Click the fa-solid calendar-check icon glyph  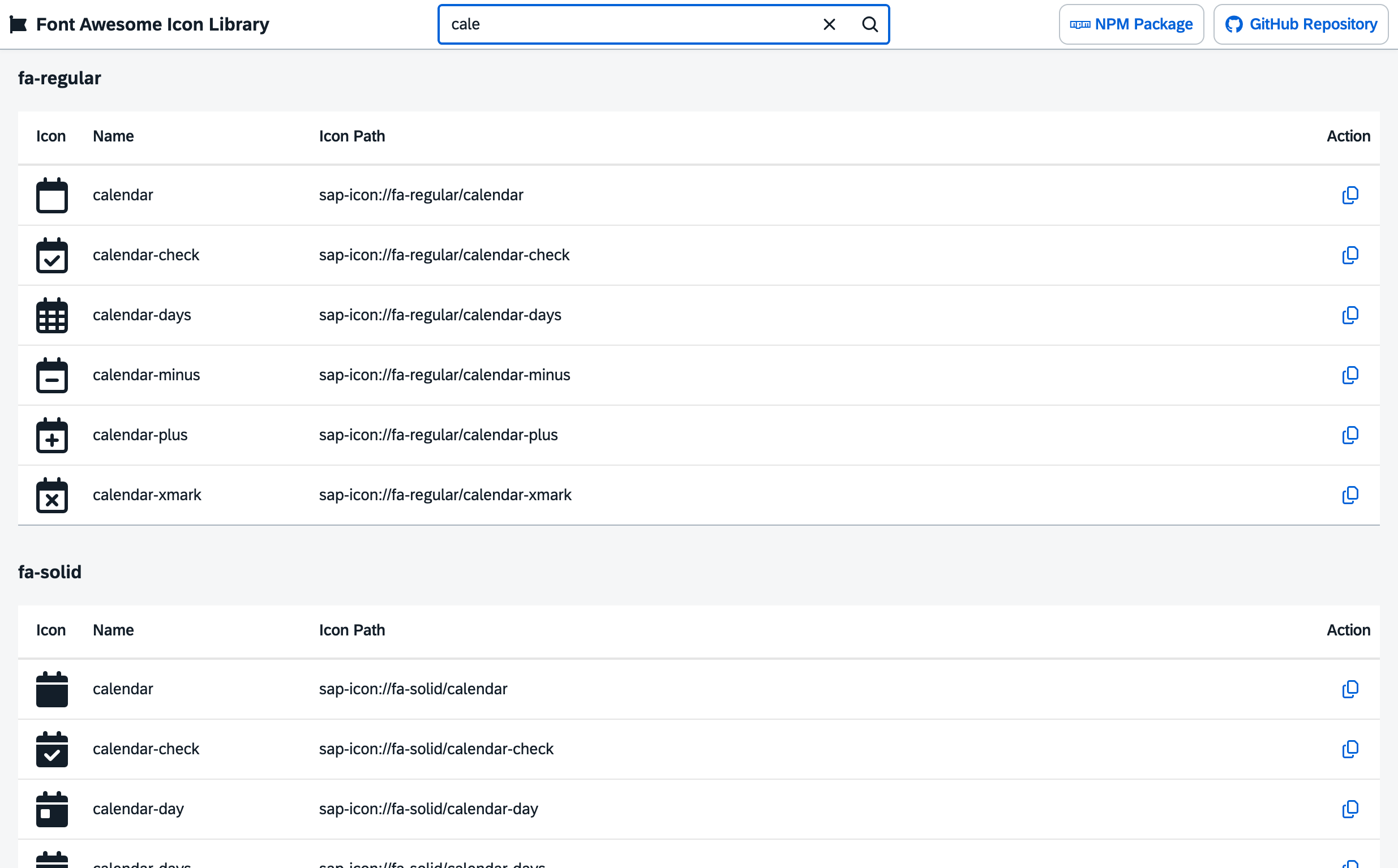tap(52, 749)
